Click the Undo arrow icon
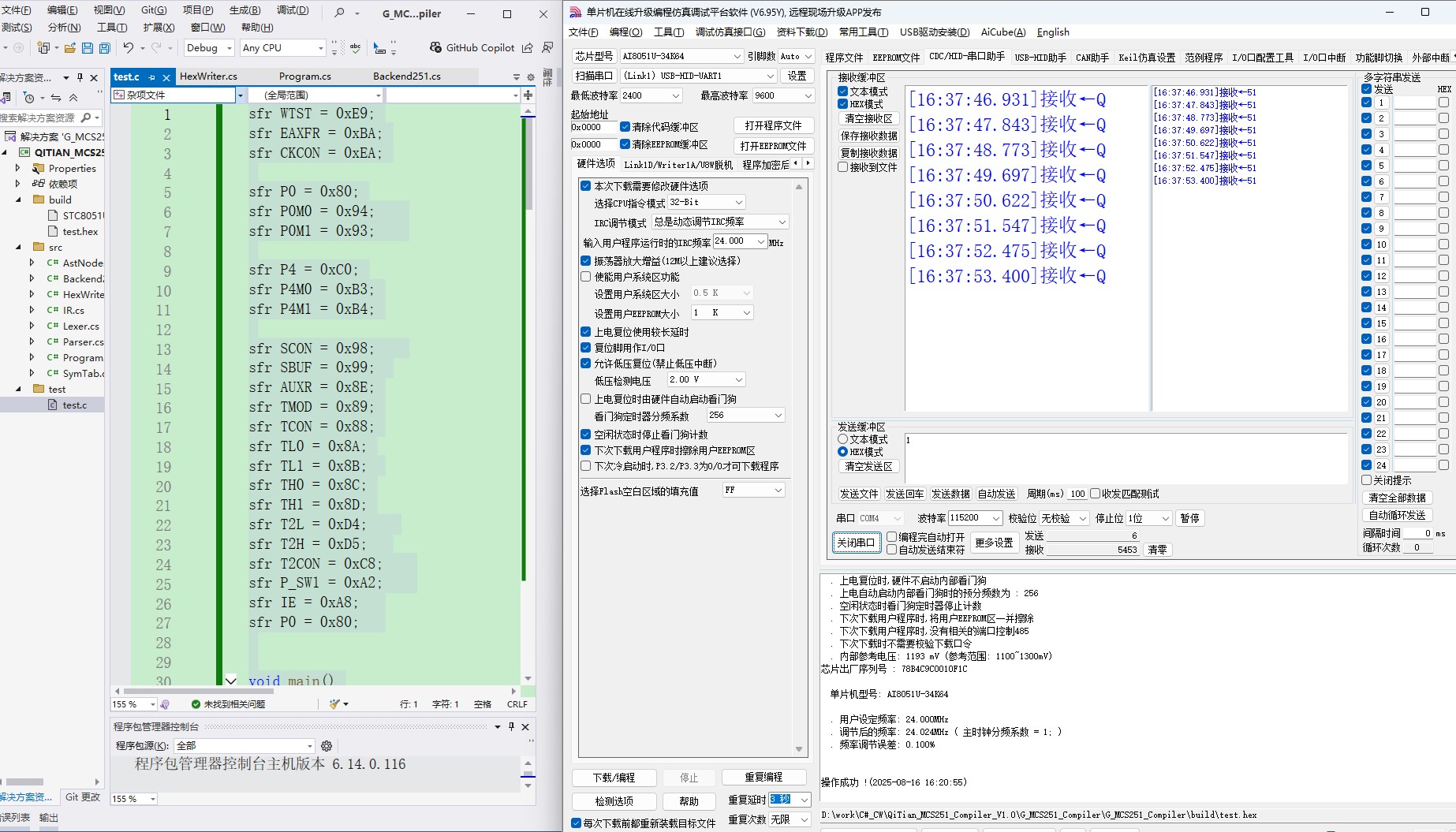Viewport: 1456px width, 832px height. [128, 48]
